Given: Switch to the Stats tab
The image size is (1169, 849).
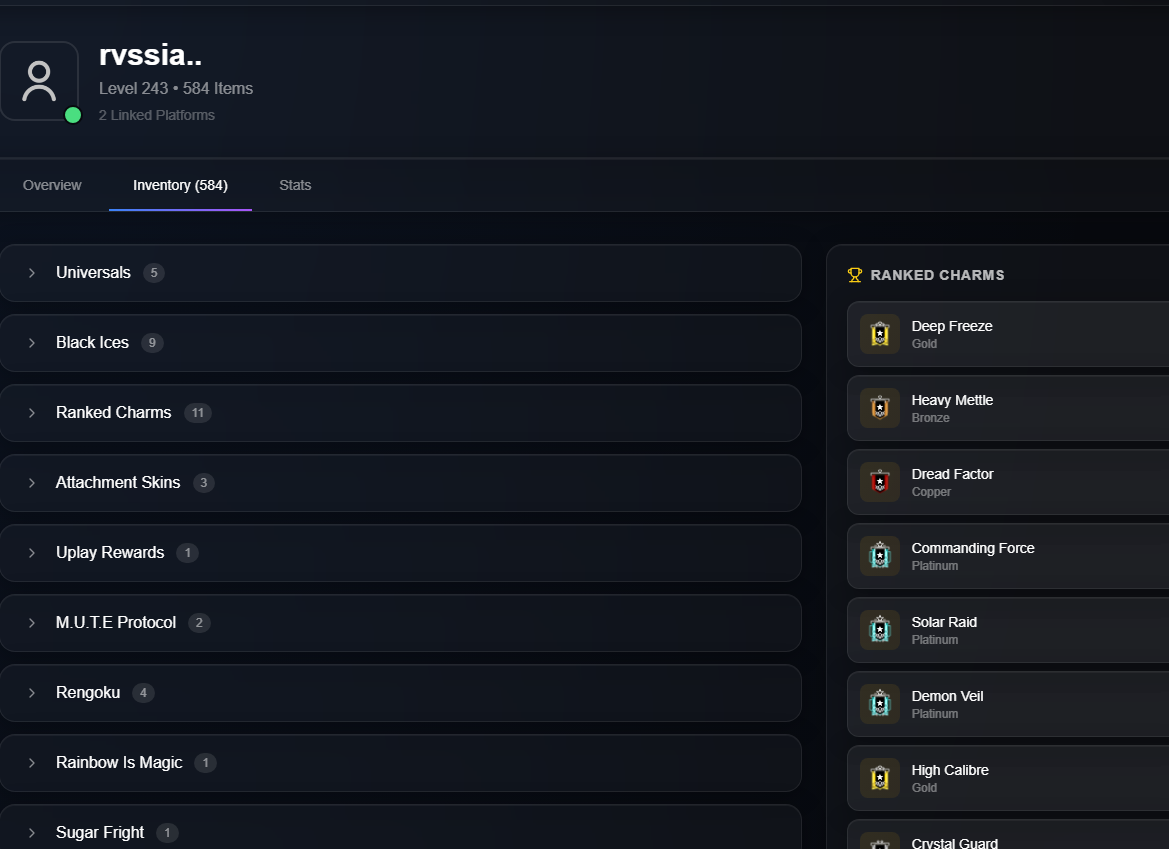Looking at the screenshot, I should click(295, 186).
